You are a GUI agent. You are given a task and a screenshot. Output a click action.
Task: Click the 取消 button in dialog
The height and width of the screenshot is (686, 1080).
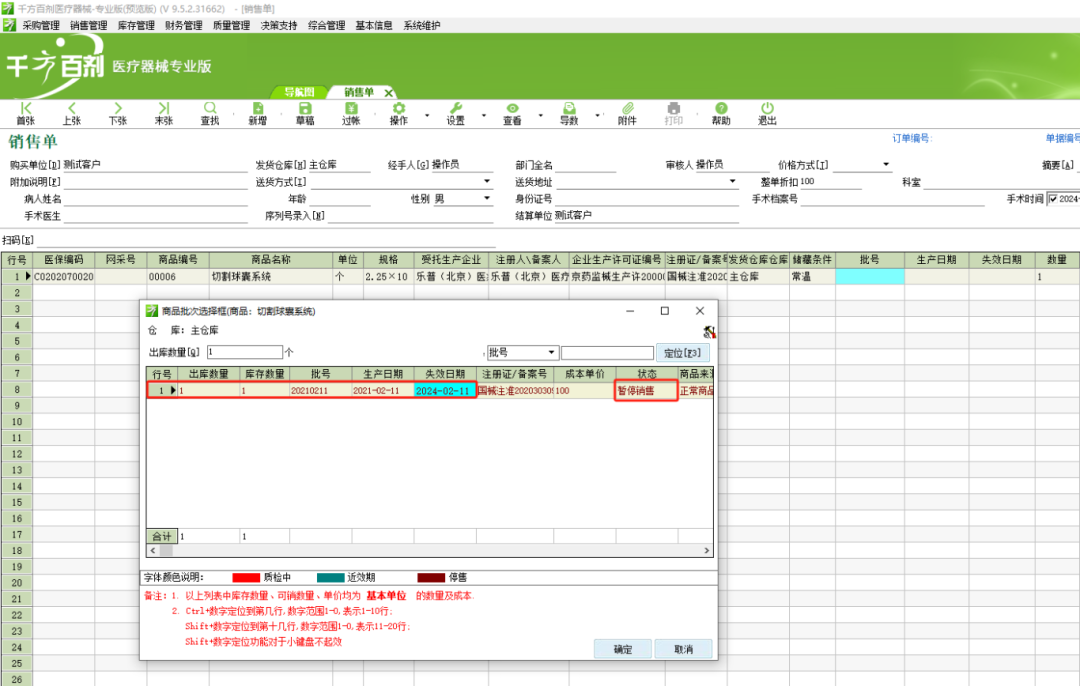[x=683, y=649]
